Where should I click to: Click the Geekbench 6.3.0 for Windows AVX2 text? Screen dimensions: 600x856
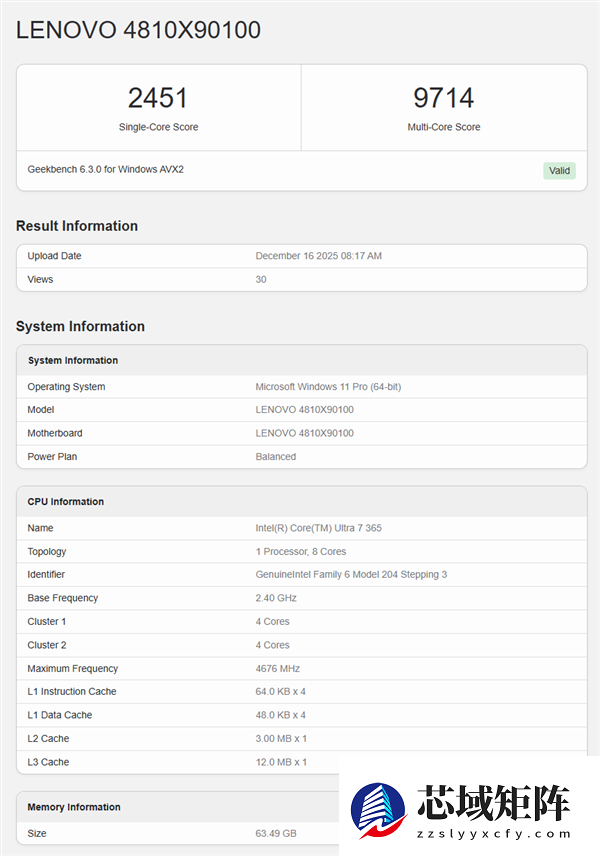point(105,169)
